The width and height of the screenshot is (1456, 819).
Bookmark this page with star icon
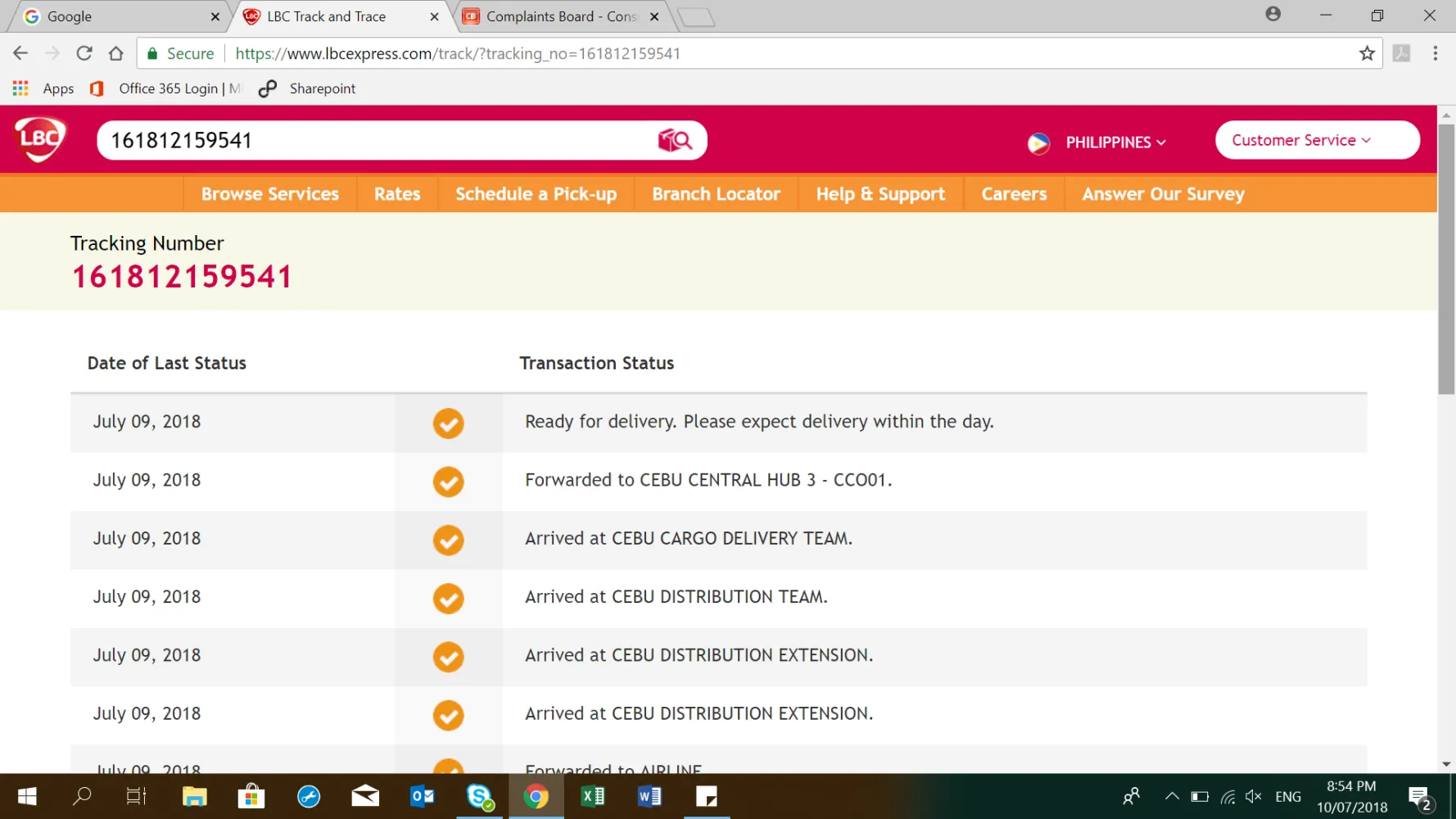1367,53
